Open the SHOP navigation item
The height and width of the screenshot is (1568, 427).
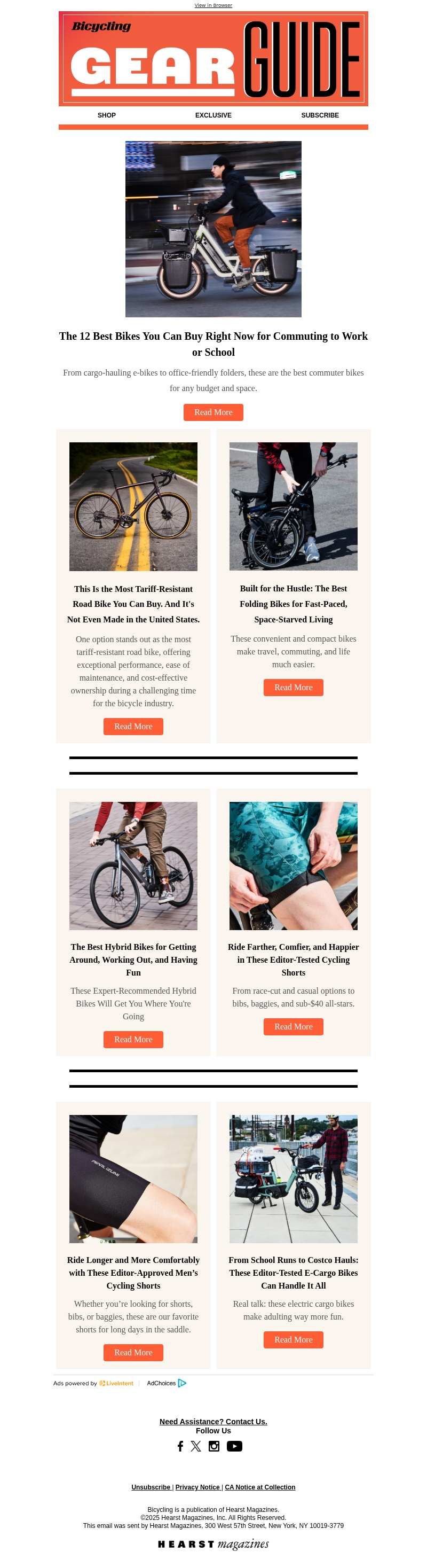tap(106, 115)
